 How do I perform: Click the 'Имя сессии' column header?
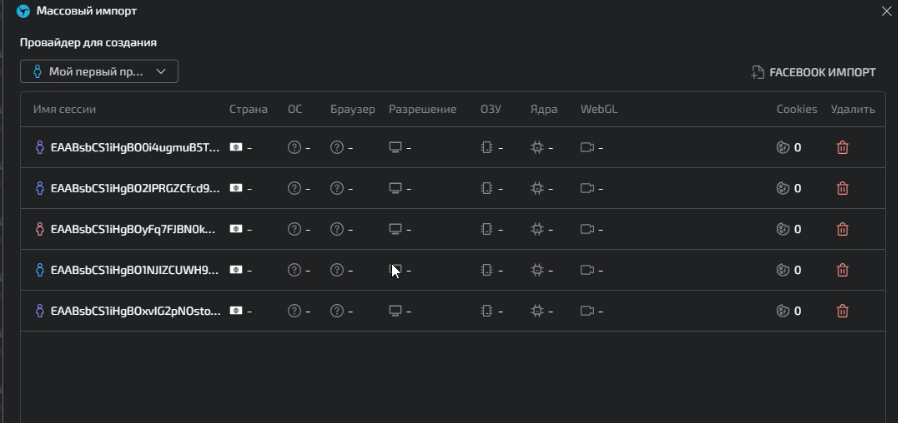[64, 109]
